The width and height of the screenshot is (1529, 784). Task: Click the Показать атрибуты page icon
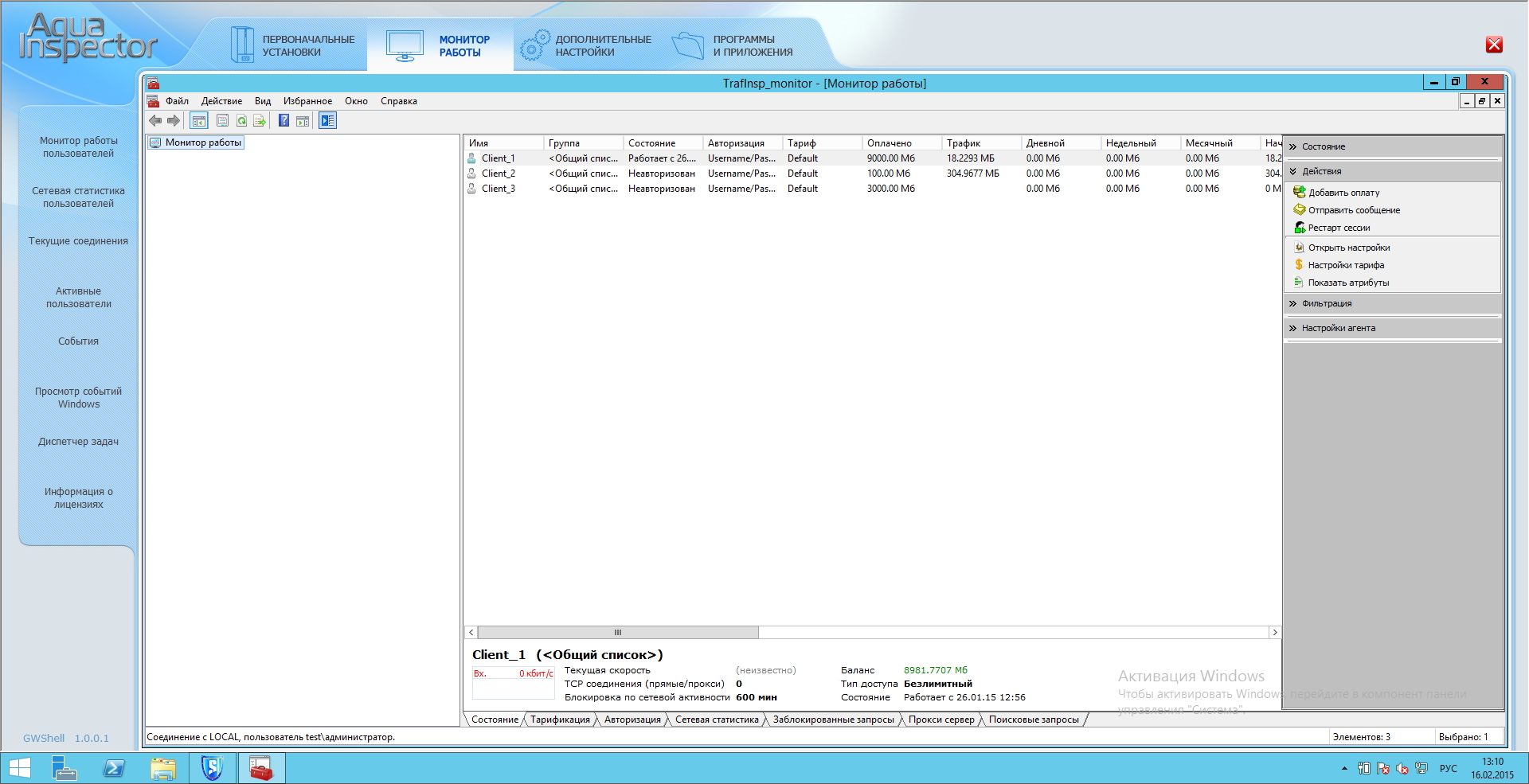(x=1299, y=282)
